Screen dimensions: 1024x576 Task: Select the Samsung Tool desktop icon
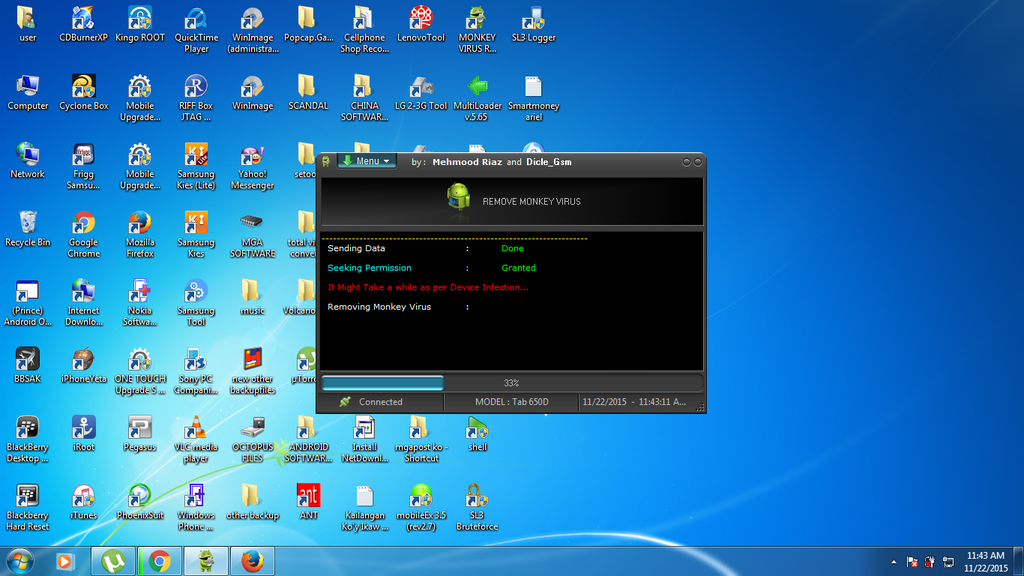(x=196, y=303)
